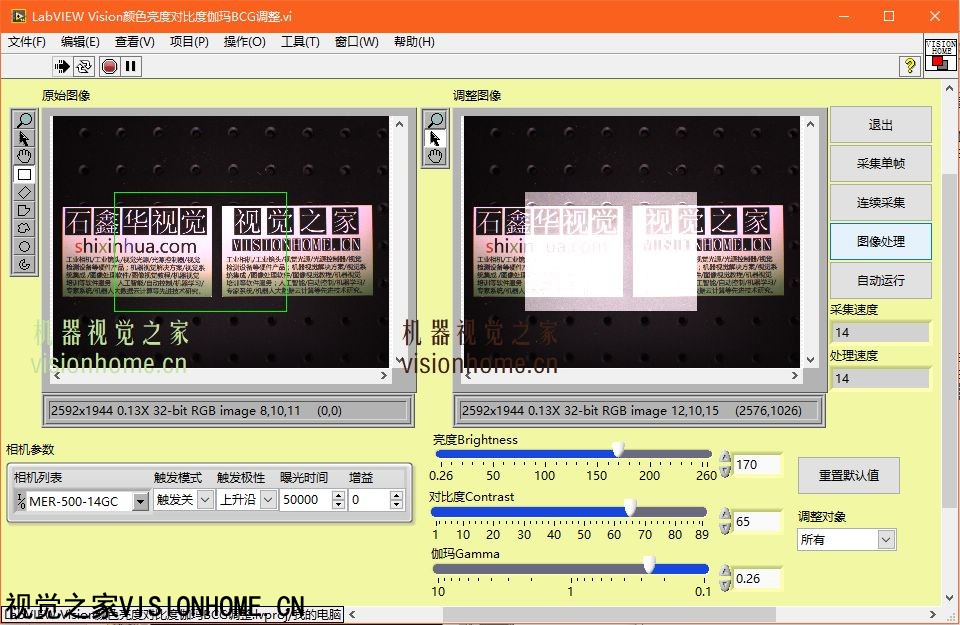This screenshot has width=960, height=625.
Task: Click the Run arrow toolbar button
Action: (62, 66)
